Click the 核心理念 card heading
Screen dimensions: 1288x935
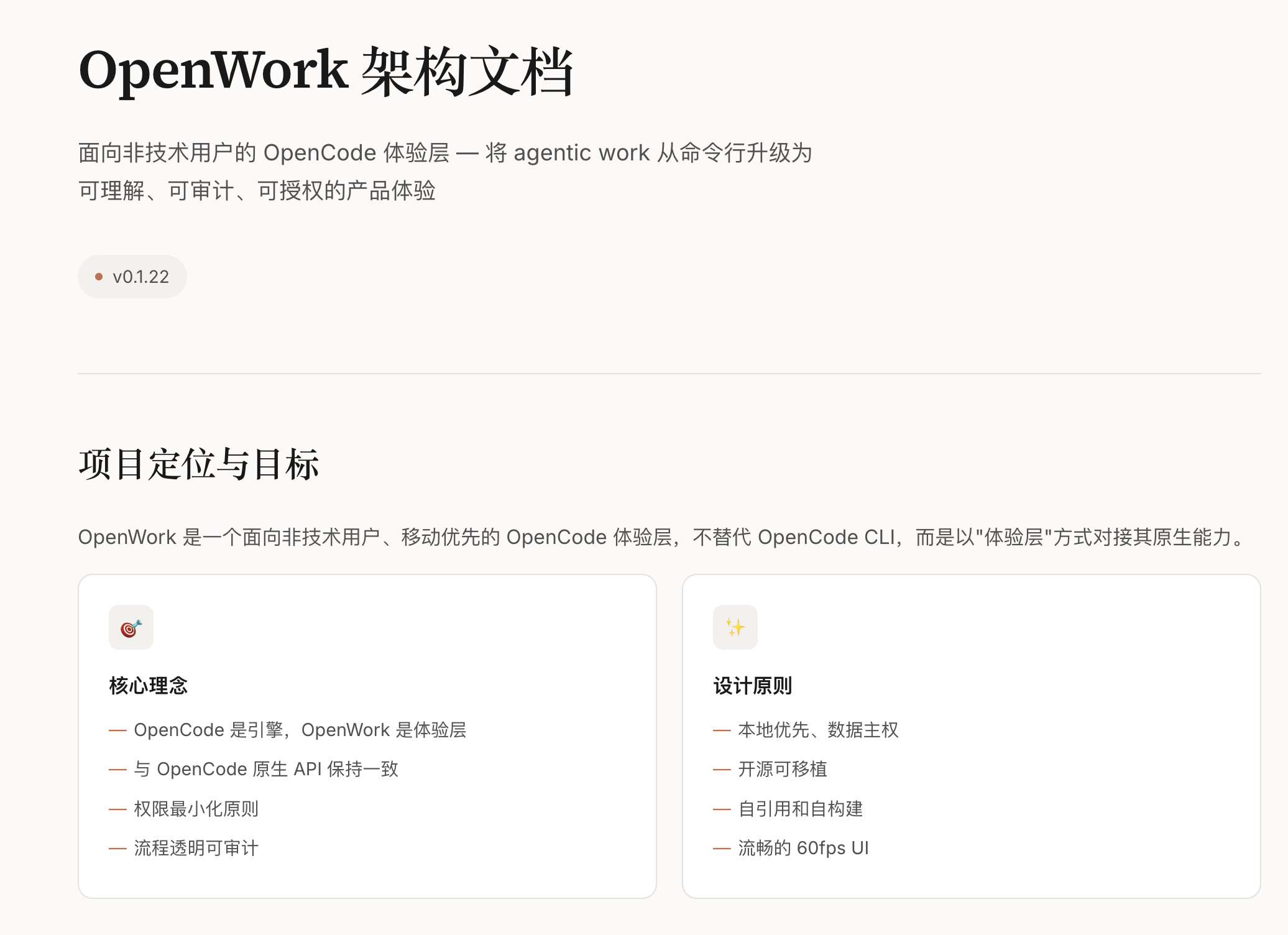point(148,686)
